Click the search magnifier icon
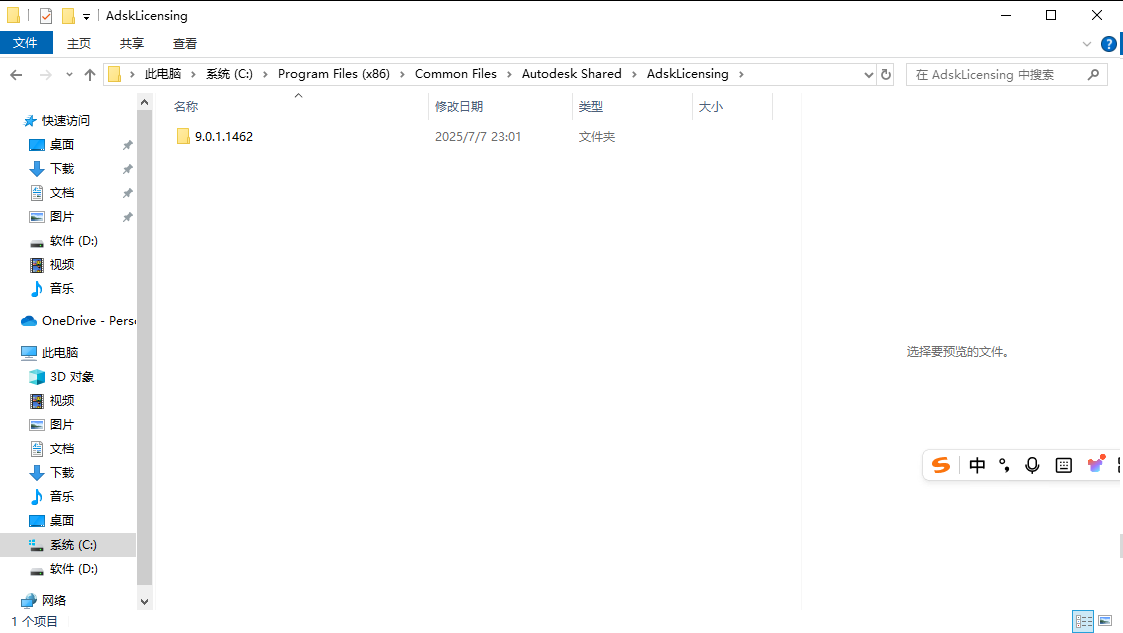This screenshot has height=633, width=1123. [x=1093, y=74]
